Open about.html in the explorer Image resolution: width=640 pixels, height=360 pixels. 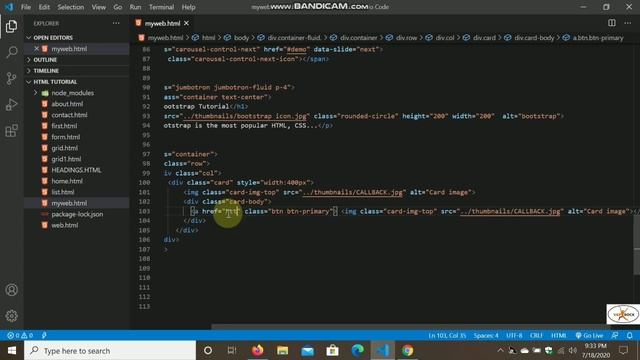coord(67,104)
